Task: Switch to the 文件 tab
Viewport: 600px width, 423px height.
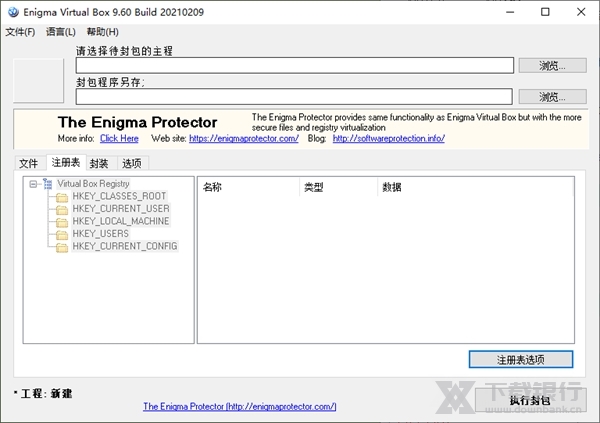Action: point(29,163)
